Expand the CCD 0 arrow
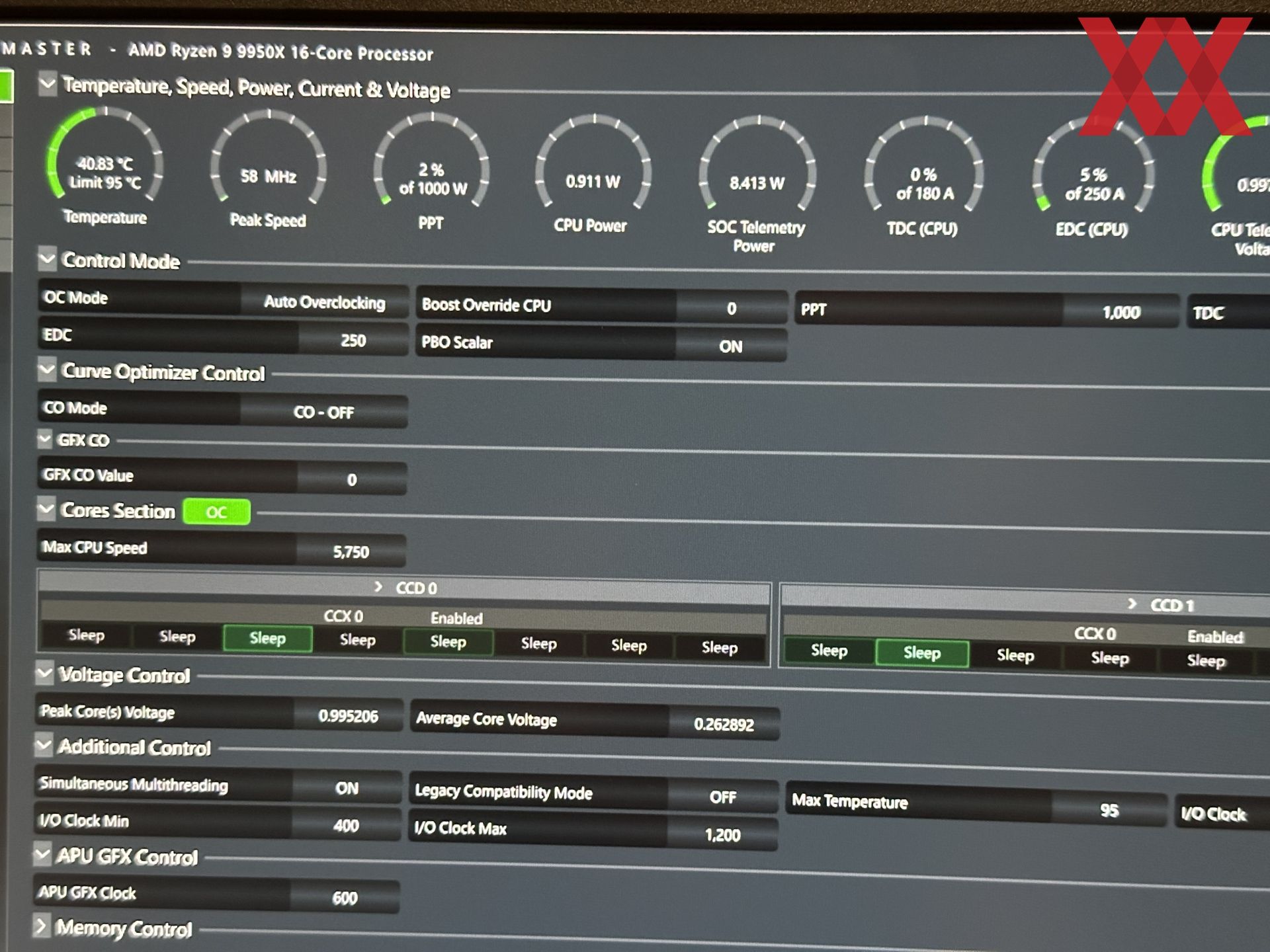Screen dimensions: 1270x952 coord(378,586)
